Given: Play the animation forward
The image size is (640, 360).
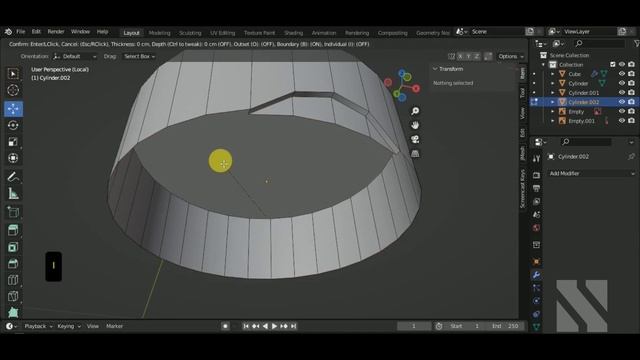Looking at the screenshot, I should click(274, 326).
